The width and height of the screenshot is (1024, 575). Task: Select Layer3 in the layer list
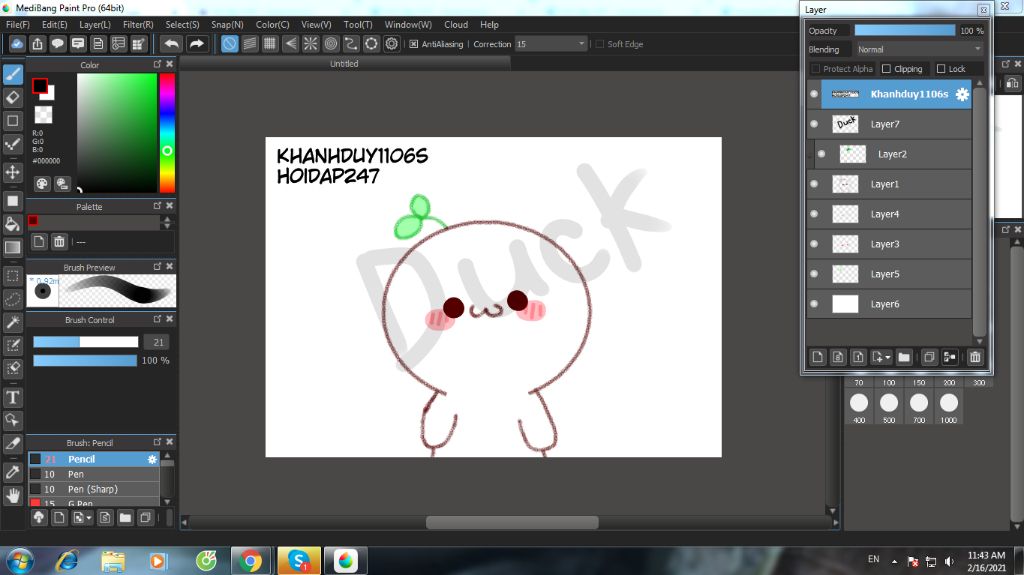pos(889,244)
